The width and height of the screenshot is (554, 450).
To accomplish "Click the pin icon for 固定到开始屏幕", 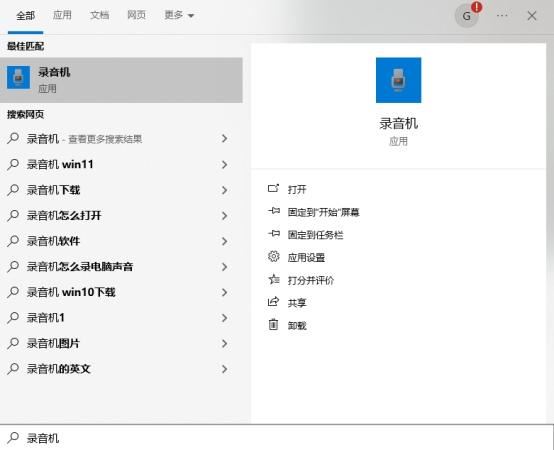I will point(274,211).
